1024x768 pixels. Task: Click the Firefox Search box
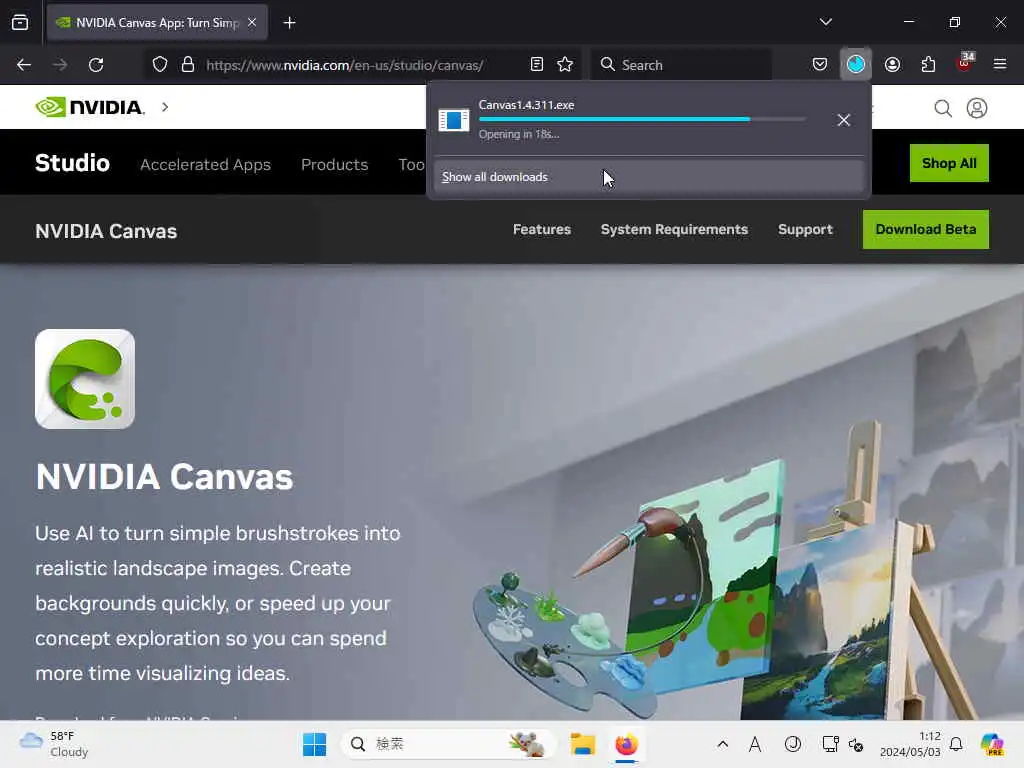(681, 65)
